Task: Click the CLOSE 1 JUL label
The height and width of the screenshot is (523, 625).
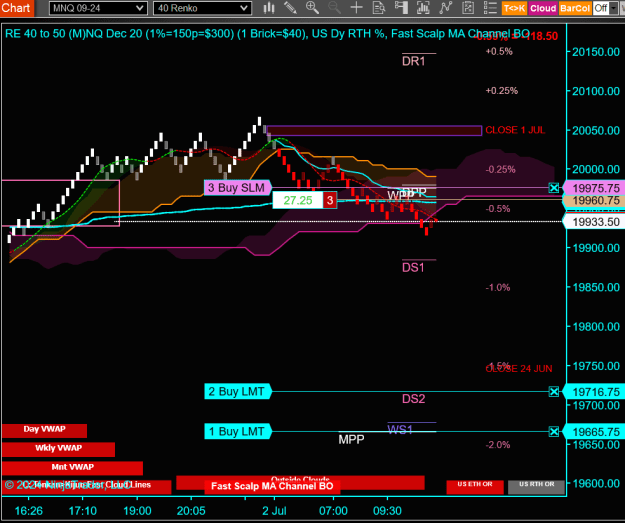Action: [x=515, y=130]
